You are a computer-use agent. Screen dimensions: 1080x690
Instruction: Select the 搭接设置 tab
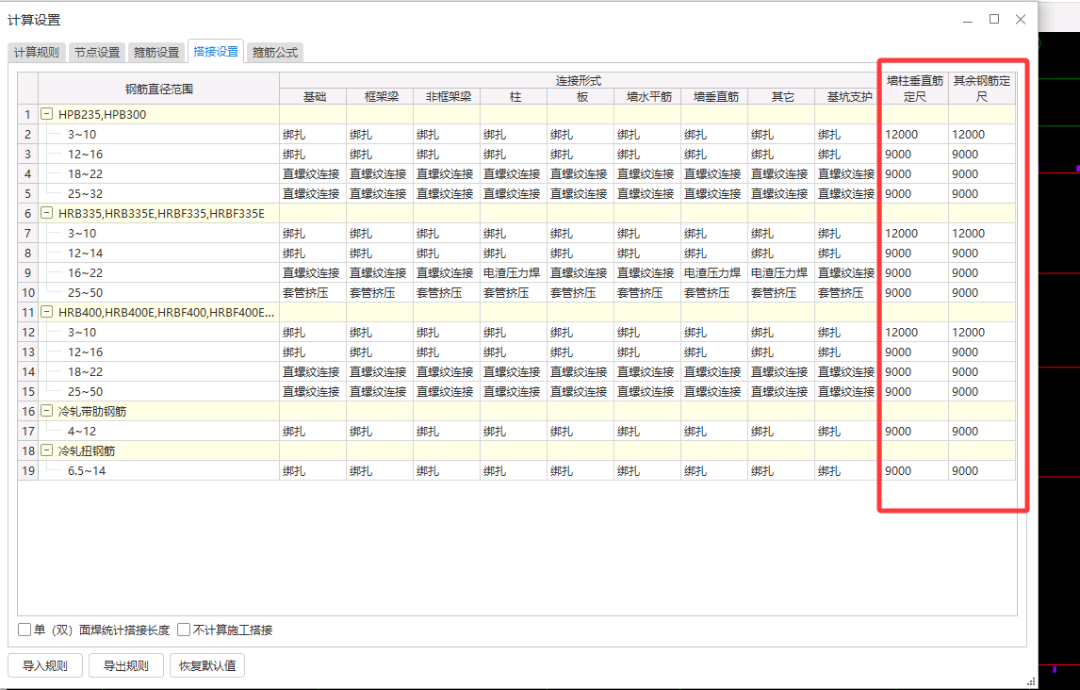pyautogui.click(x=216, y=52)
